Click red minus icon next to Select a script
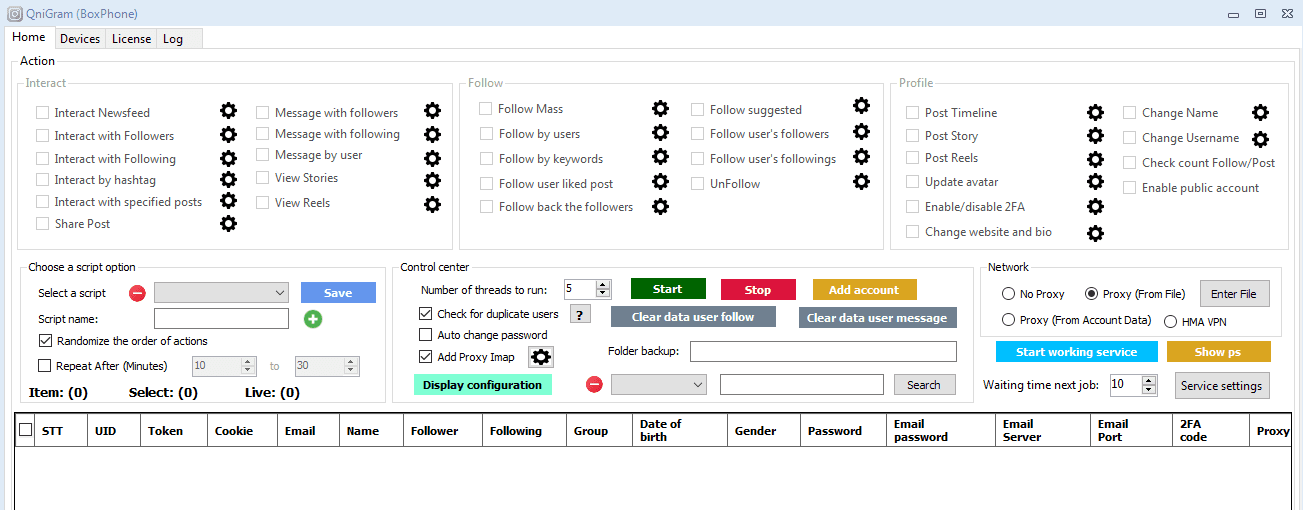 point(138,293)
